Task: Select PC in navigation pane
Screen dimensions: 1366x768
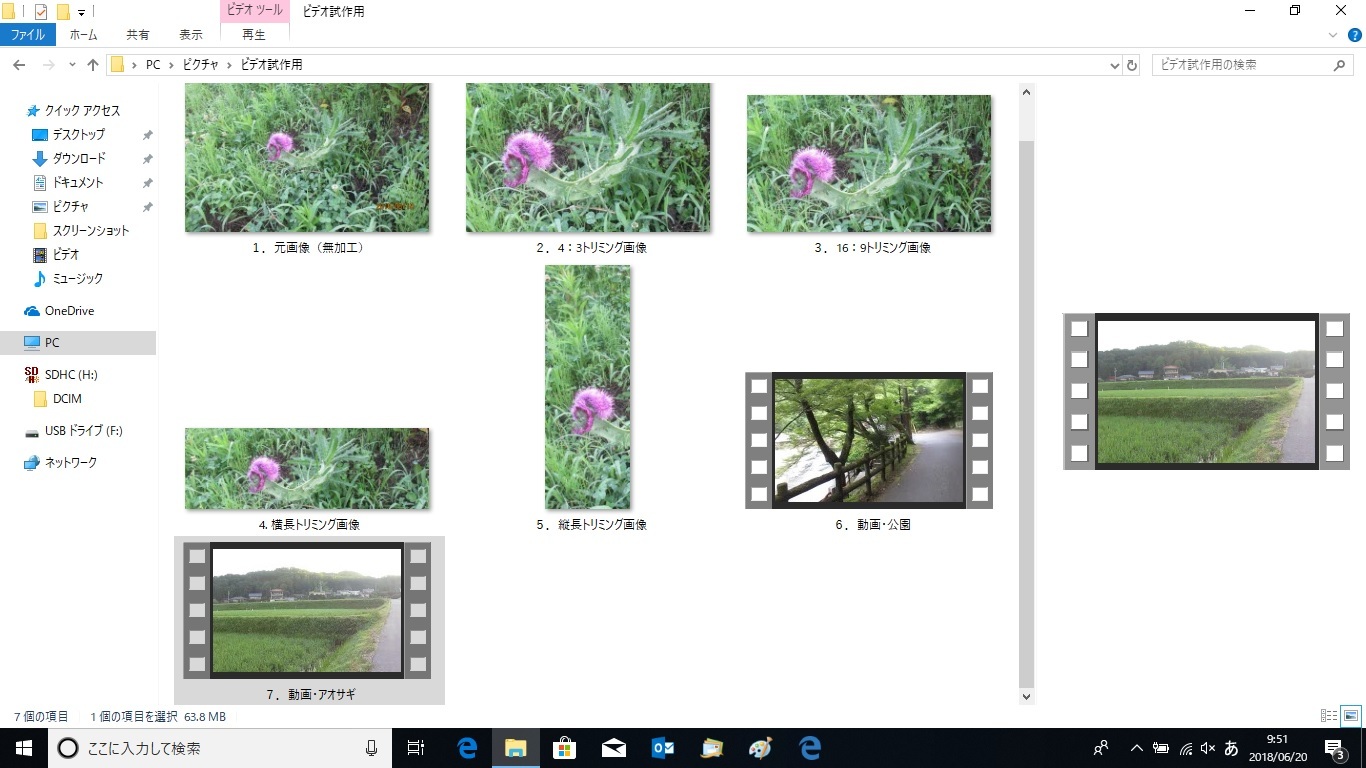Action: (x=52, y=343)
